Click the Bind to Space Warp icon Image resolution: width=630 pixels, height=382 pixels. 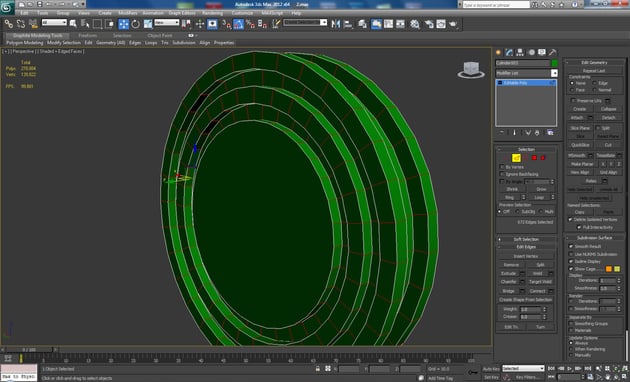(33, 24)
